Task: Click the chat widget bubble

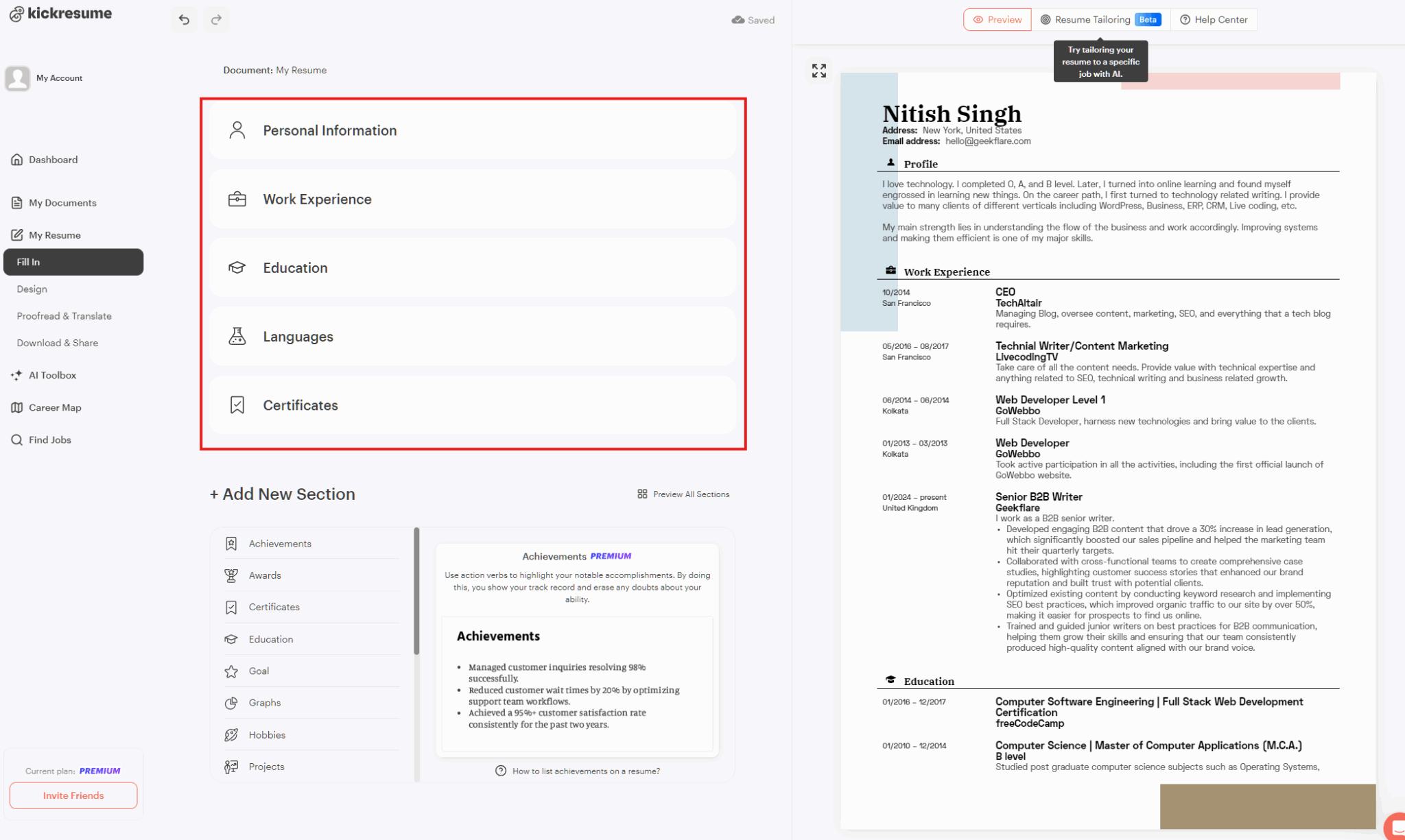Action: (x=1395, y=826)
